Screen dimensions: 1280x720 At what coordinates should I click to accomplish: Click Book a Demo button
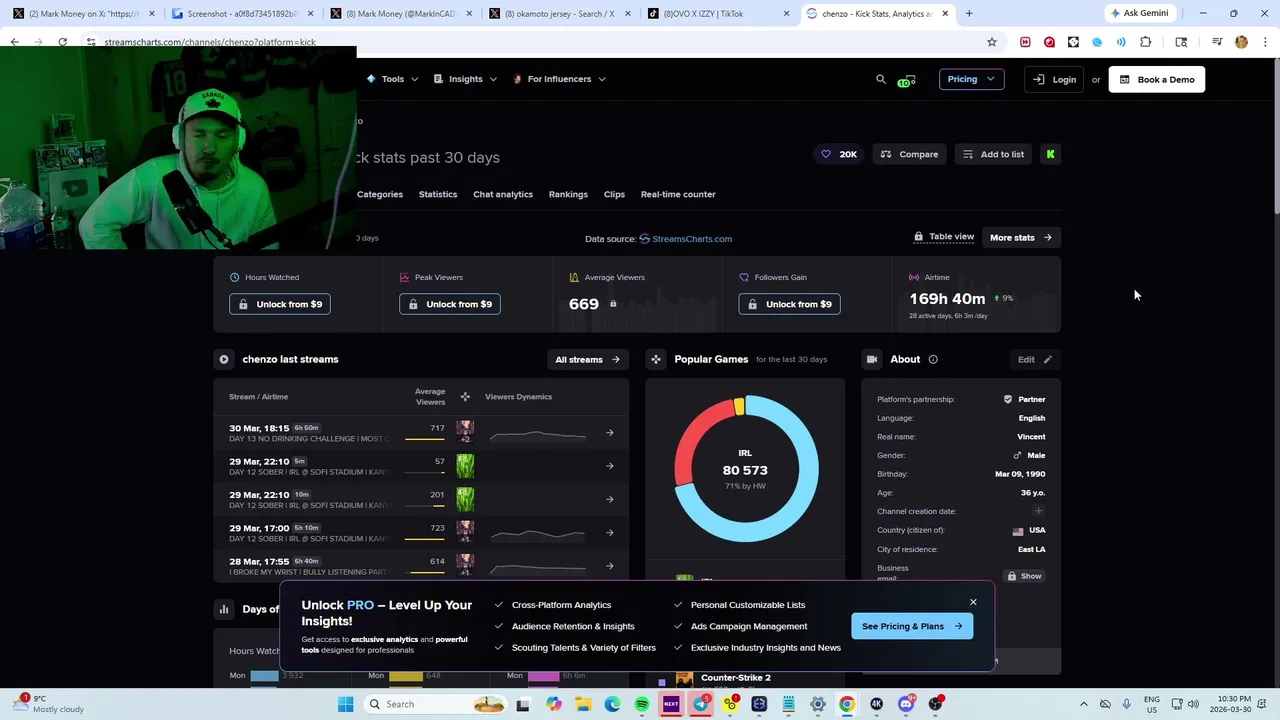pos(1157,79)
